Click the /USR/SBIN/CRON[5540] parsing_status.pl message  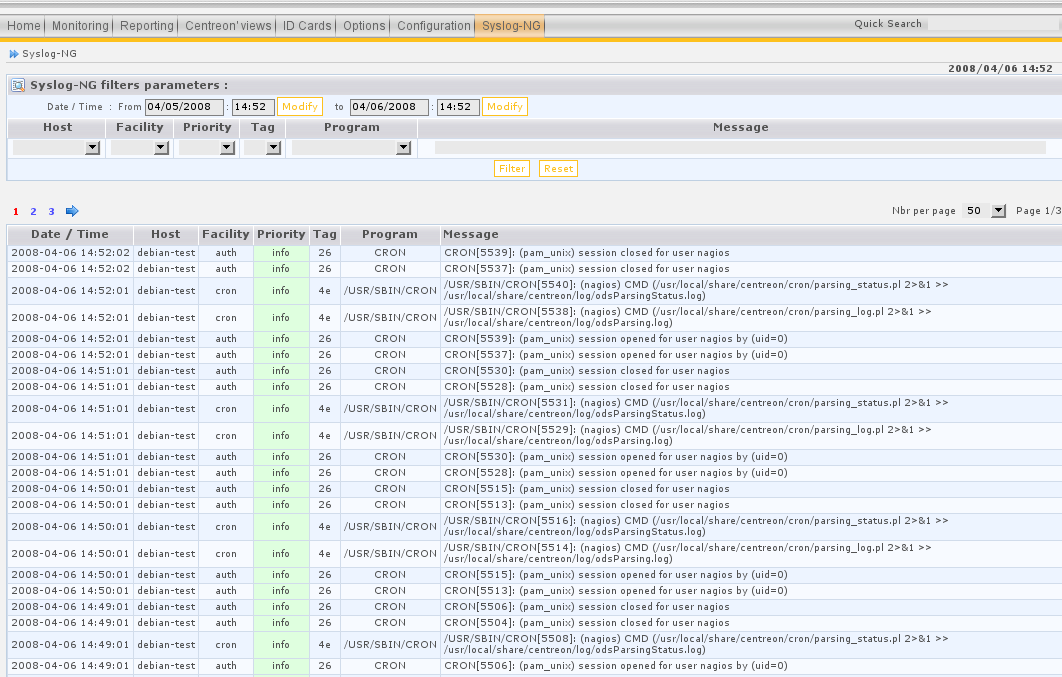coord(696,290)
